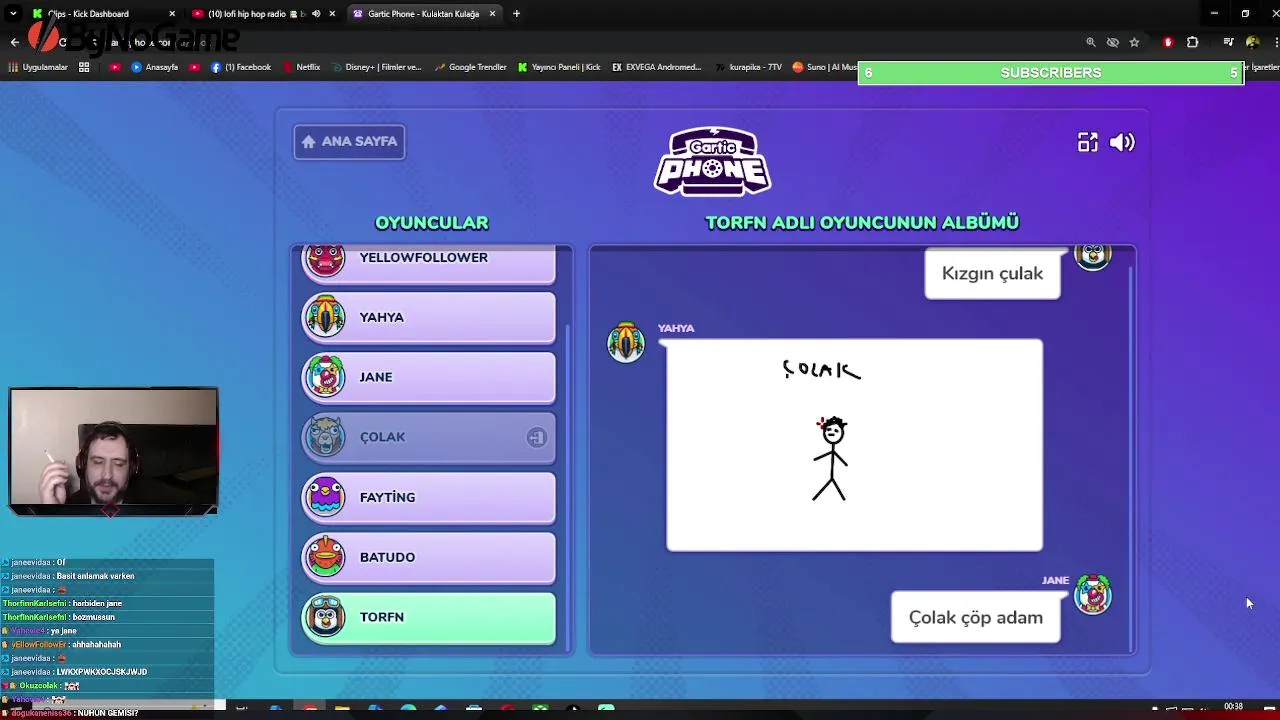The width and height of the screenshot is (1280, 720).
Task: Open the Suno bookmark
Action: pyautogui.click(x=825, y=67)
